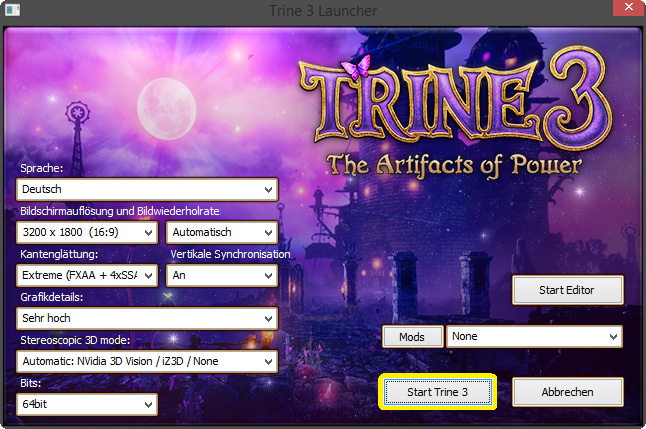This screenshot has height=429, width=646.
Task: Click the launcher icon in the title bar
Action: 12,10
